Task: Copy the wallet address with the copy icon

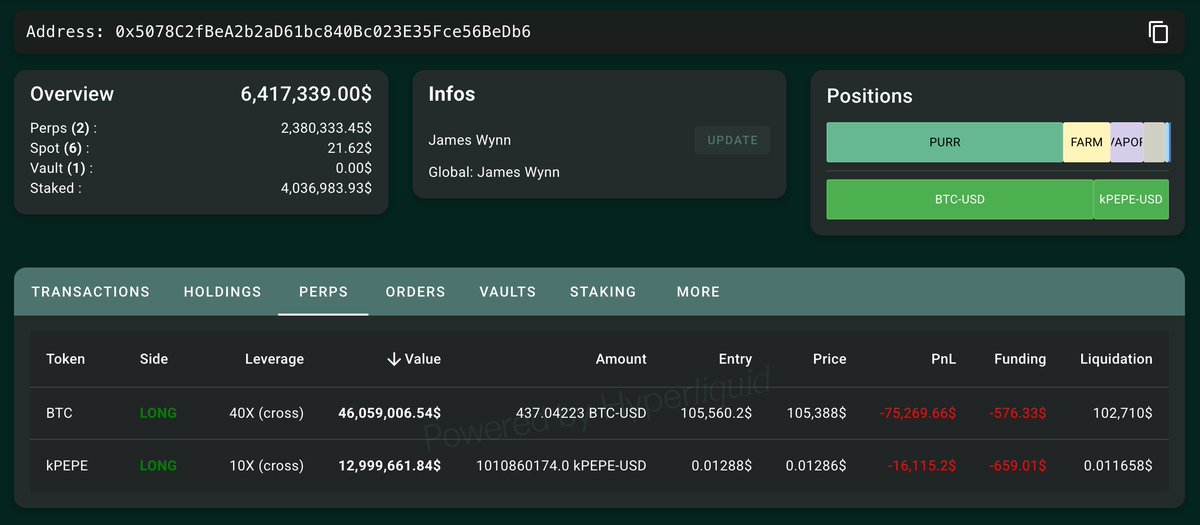Action: [1158, 32]
